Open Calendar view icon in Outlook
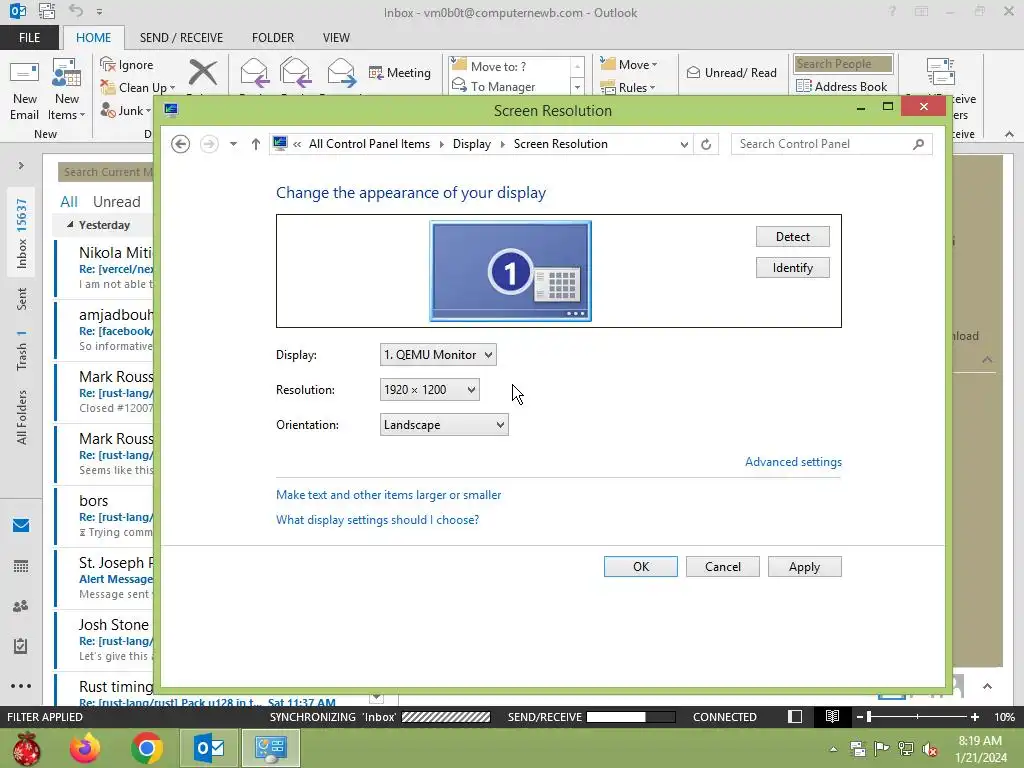The width and height of the screenshot is (1024, 768). (x=21, y=566)
